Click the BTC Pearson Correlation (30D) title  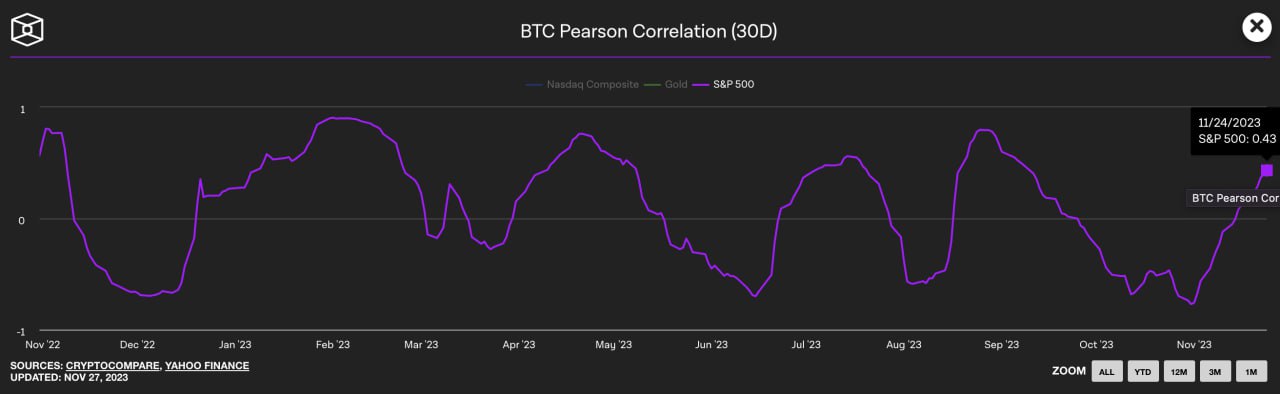(x=648, y=31)
